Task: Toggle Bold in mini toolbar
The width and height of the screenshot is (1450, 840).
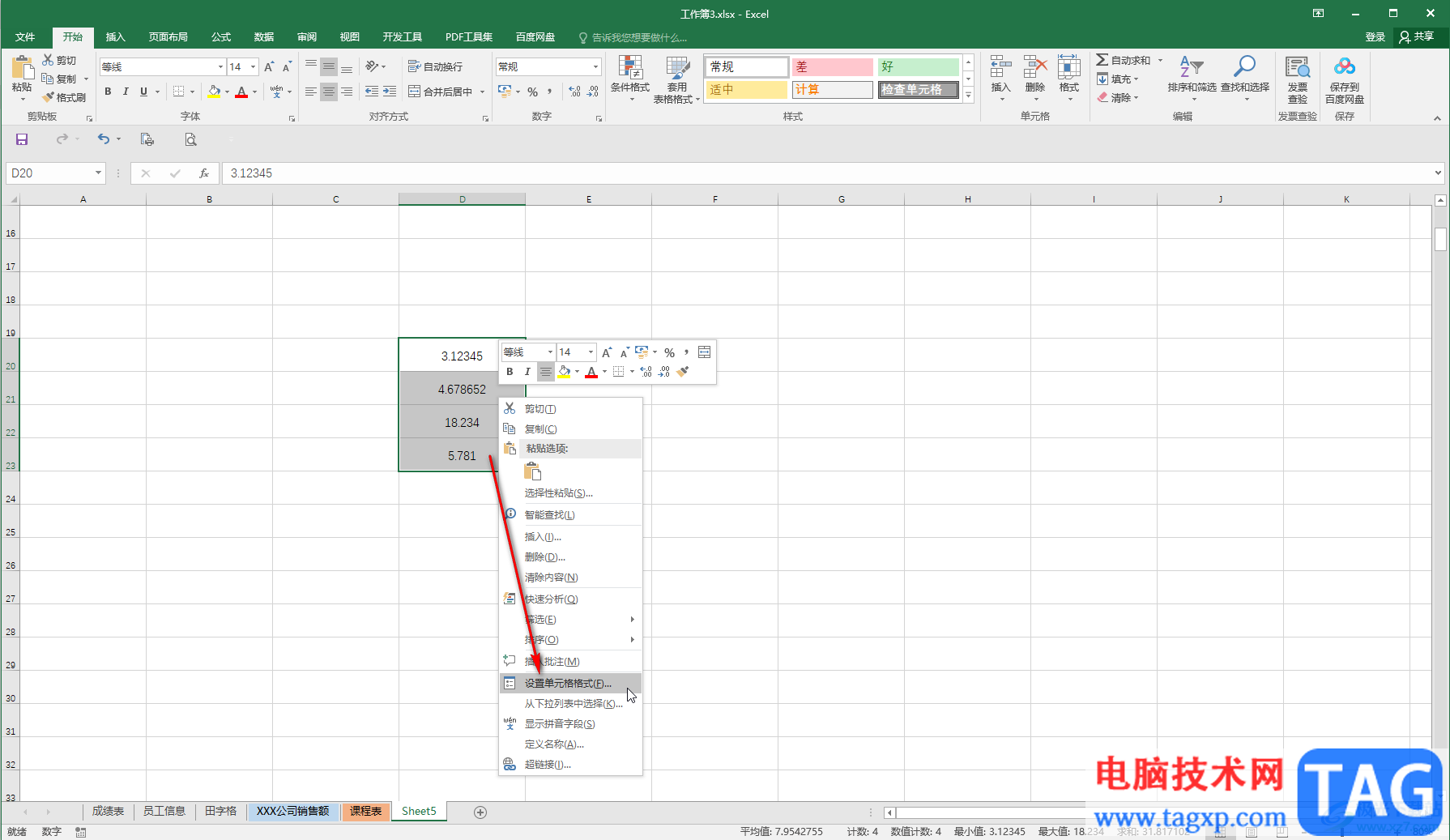Action: (510, 372)
